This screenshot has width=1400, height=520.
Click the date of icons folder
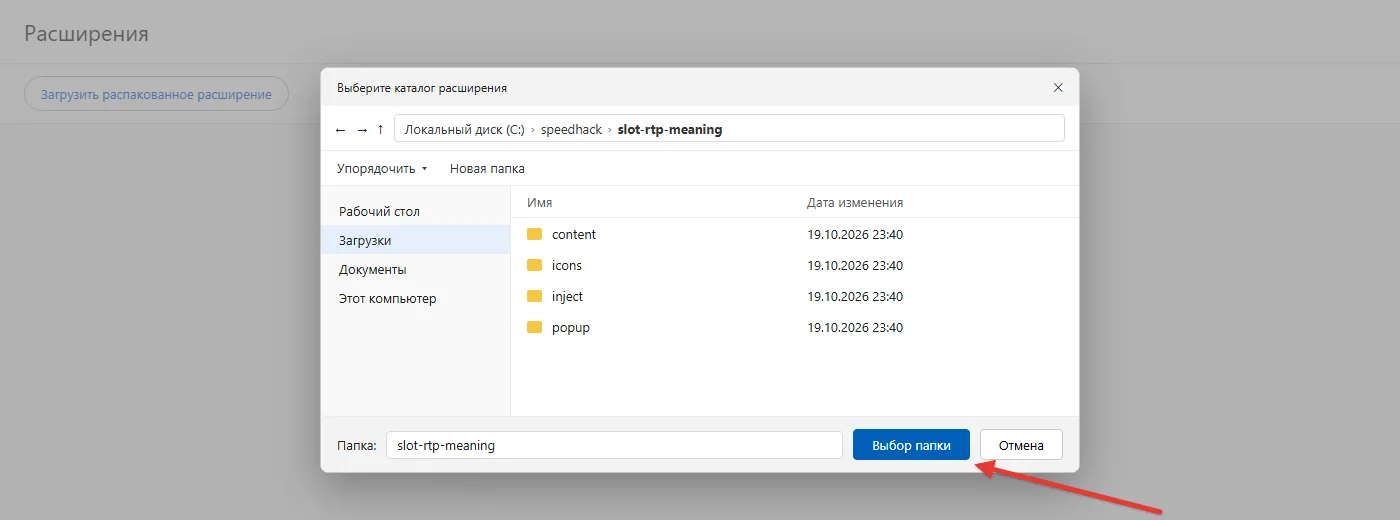pyautogui.click(x=855, y=266)
